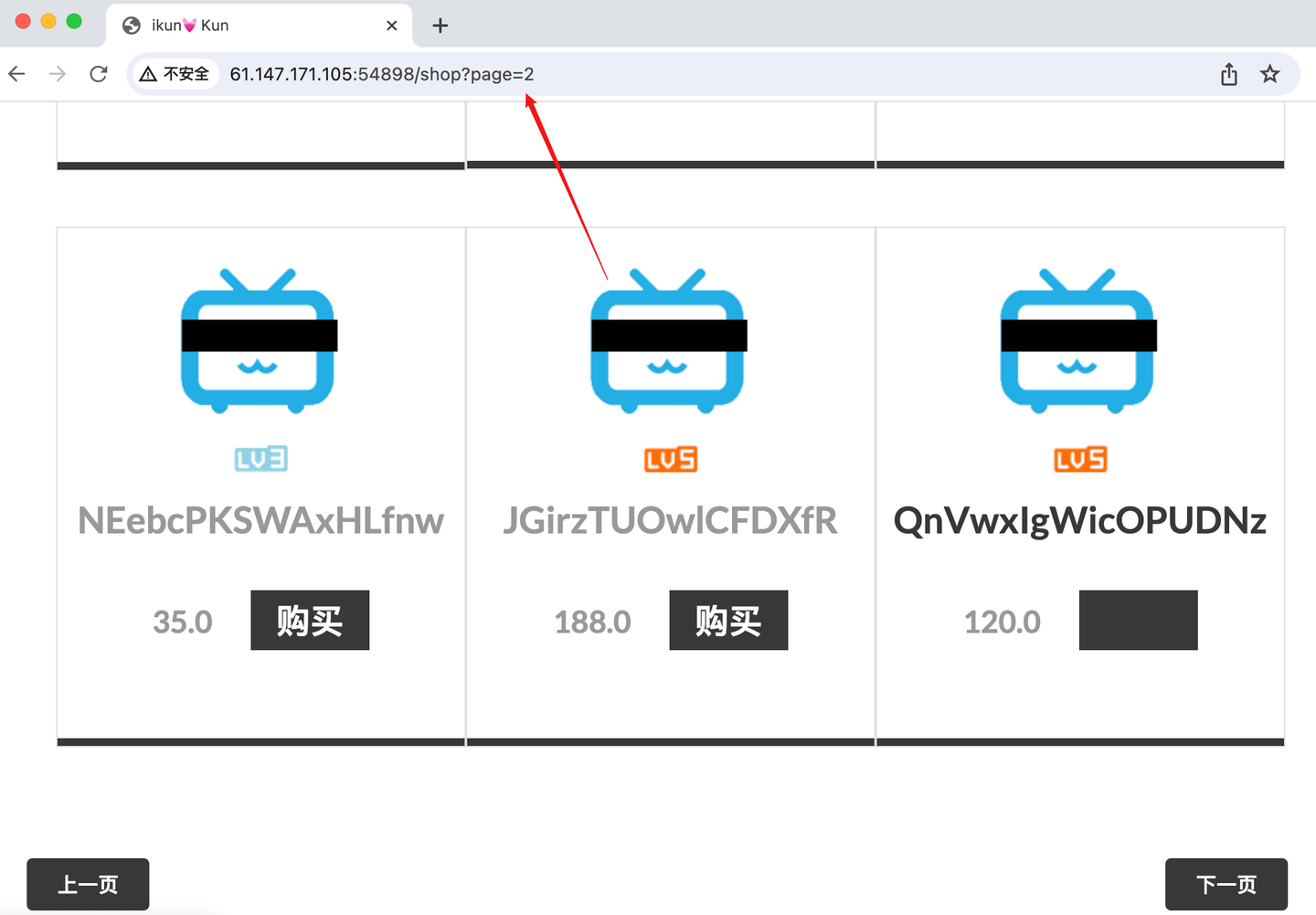Go to previous page with 上一页
Image resolution: width=1316 pixels, height=915 pixels.
[x=88, y=884]
